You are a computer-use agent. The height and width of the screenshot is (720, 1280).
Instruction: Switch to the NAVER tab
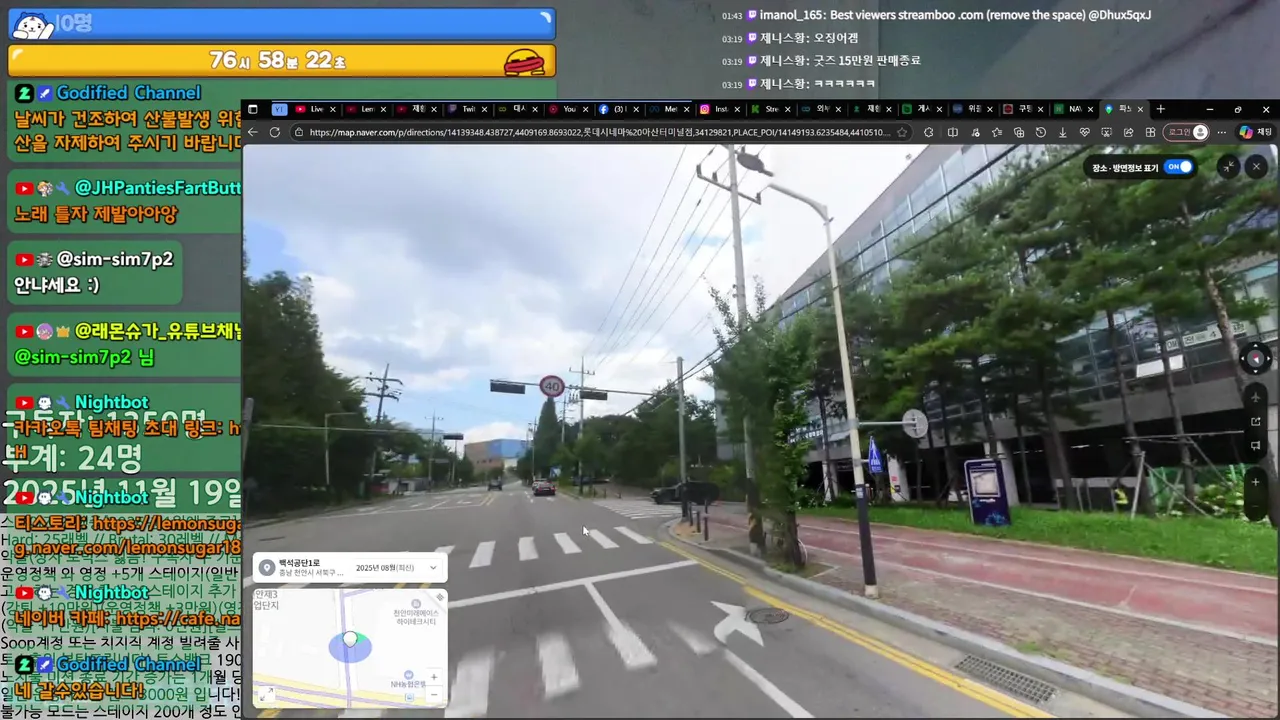click(1075, 109)
